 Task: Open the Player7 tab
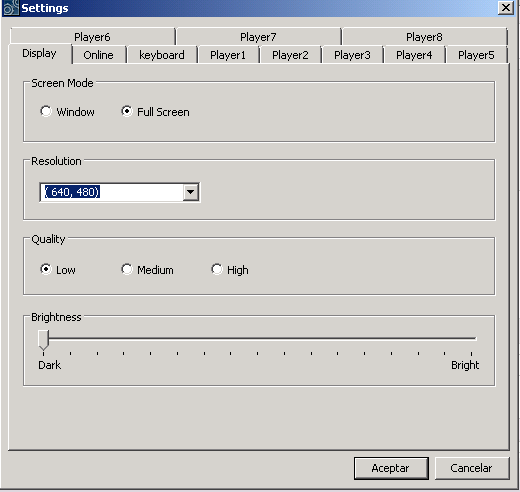tap(258, 37)
